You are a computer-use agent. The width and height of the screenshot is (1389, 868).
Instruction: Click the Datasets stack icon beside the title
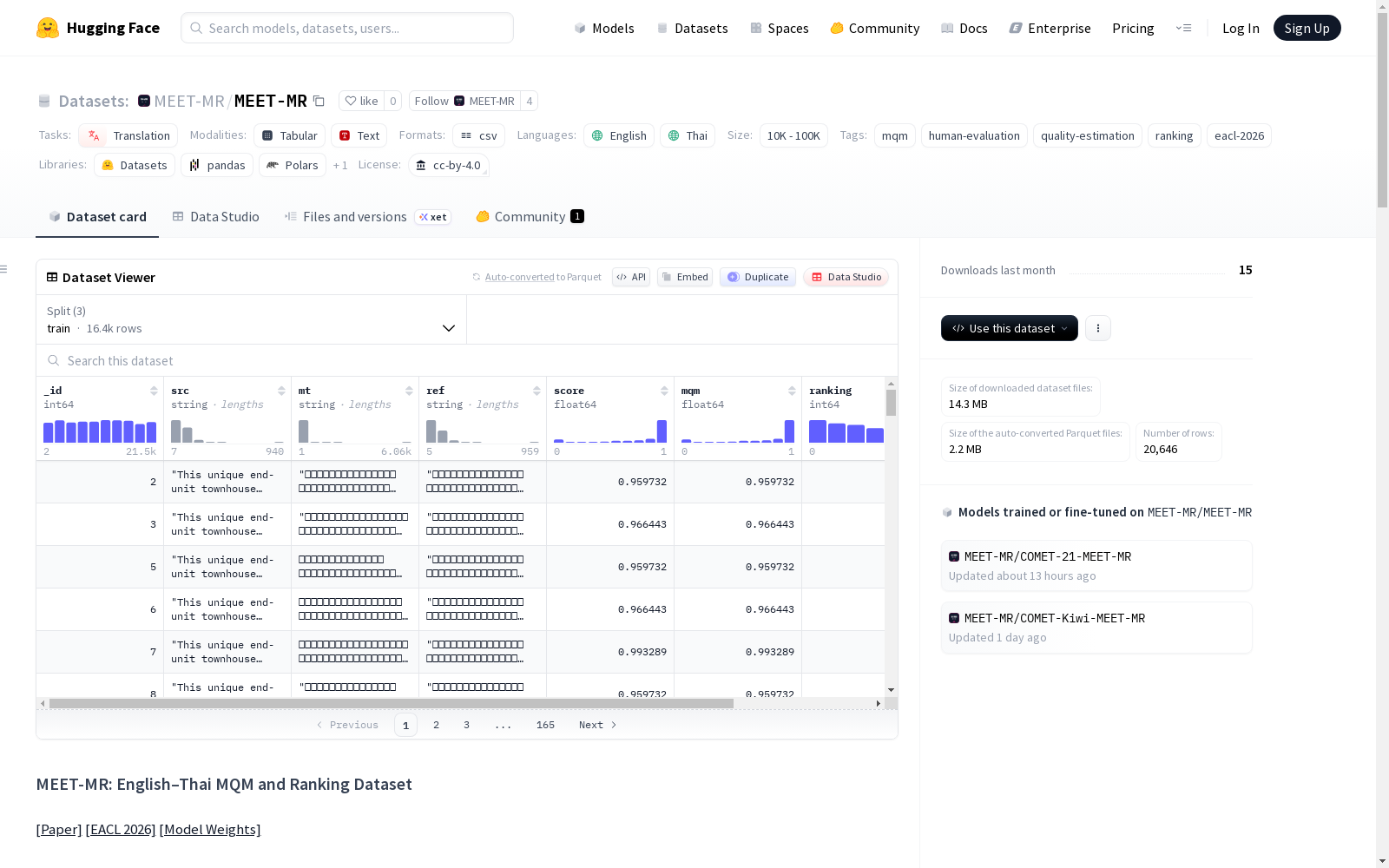click(44, 101)
